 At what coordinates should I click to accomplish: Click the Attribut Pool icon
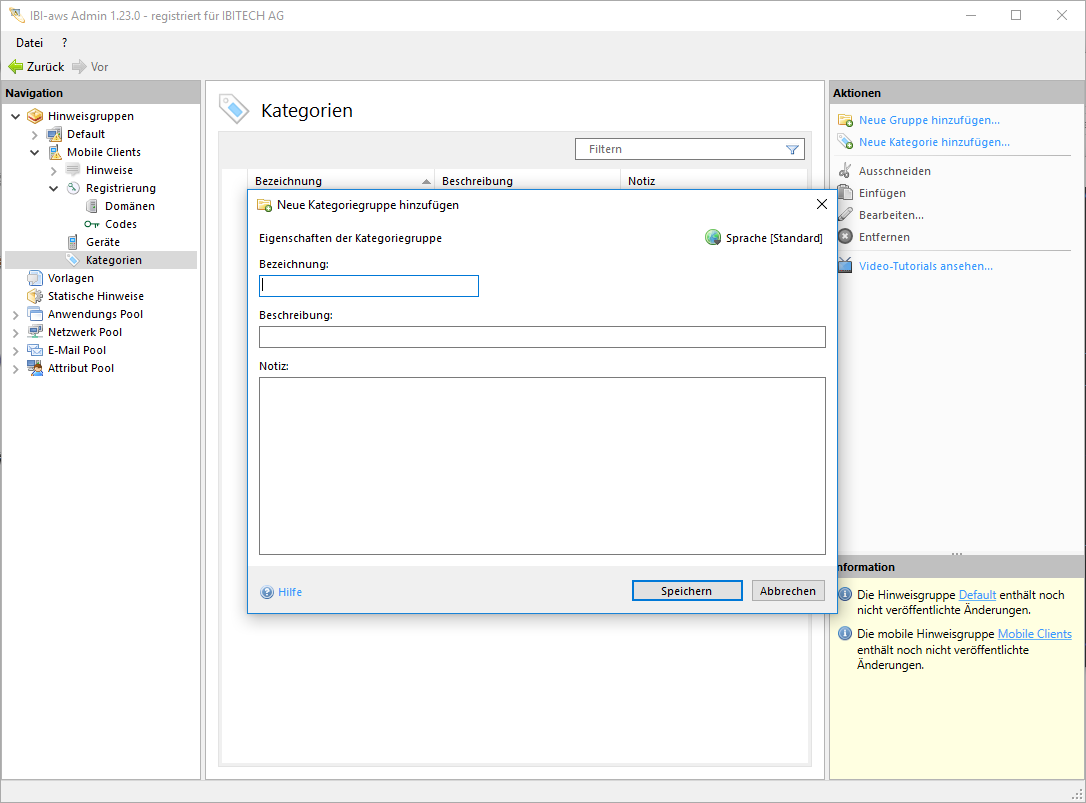[x=35, y=368]
